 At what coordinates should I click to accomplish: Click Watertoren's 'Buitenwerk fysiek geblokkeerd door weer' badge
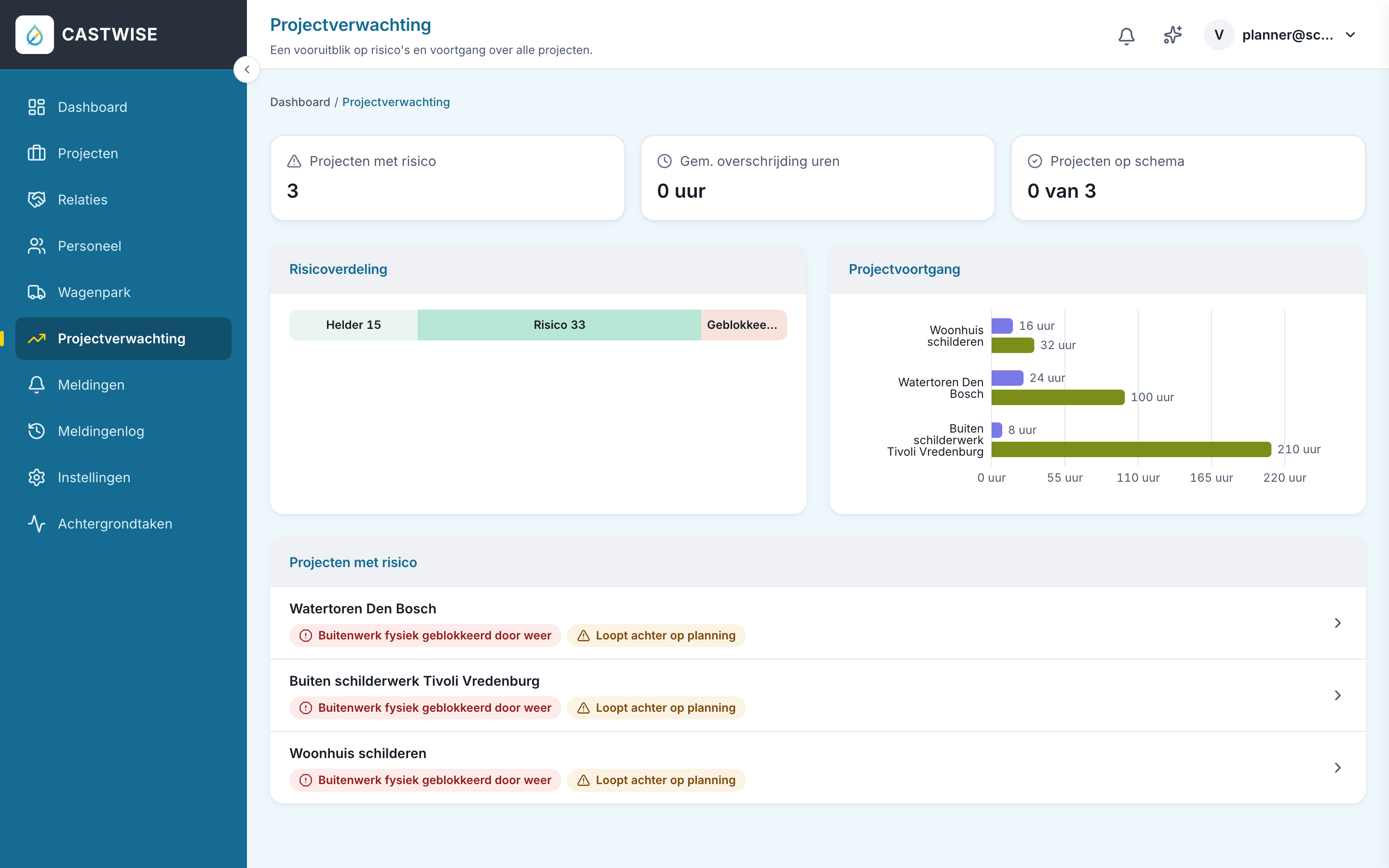coord(425,636)
